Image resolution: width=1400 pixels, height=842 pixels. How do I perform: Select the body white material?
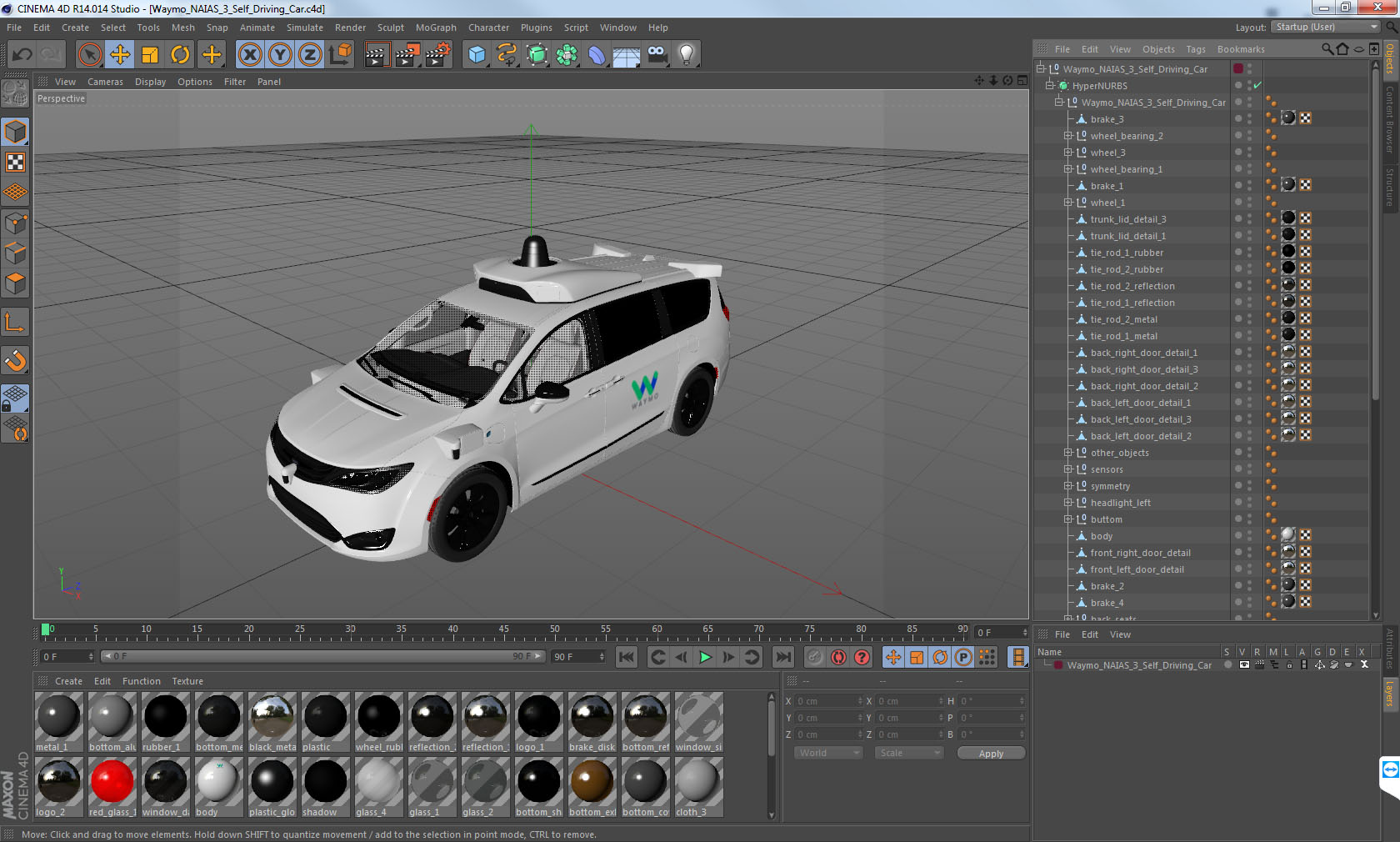pos(219,788)
